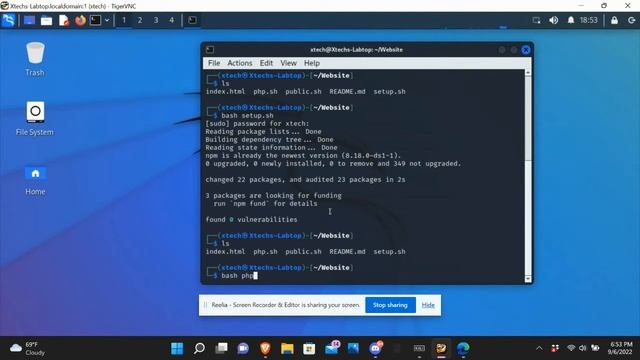Click the Windows tray speaker icon
Screen dimensions: 640x360
coord(583,348)
